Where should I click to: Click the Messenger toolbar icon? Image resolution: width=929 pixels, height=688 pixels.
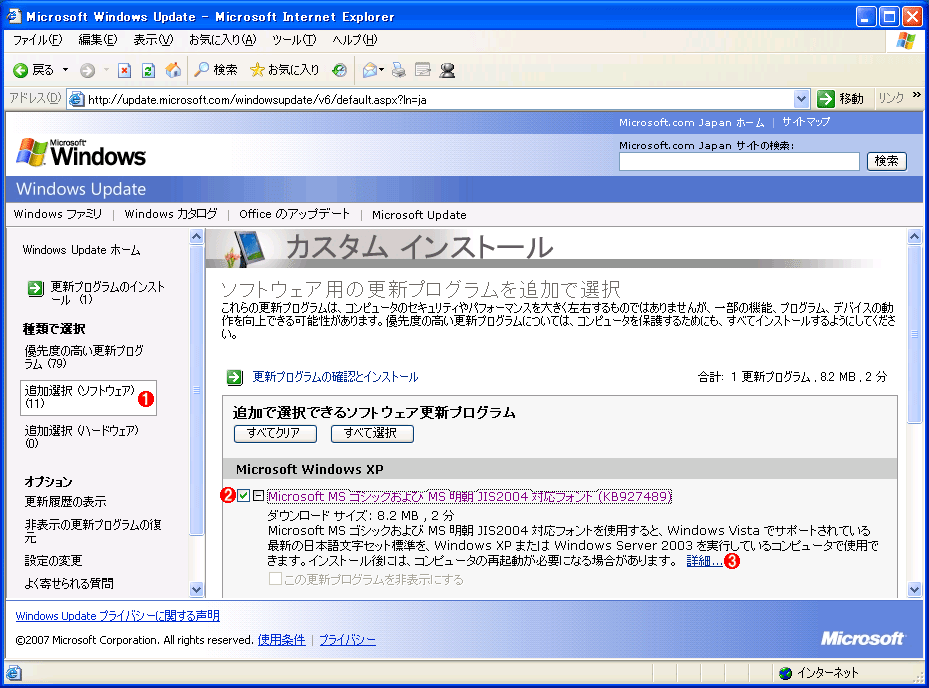[447, 71]
